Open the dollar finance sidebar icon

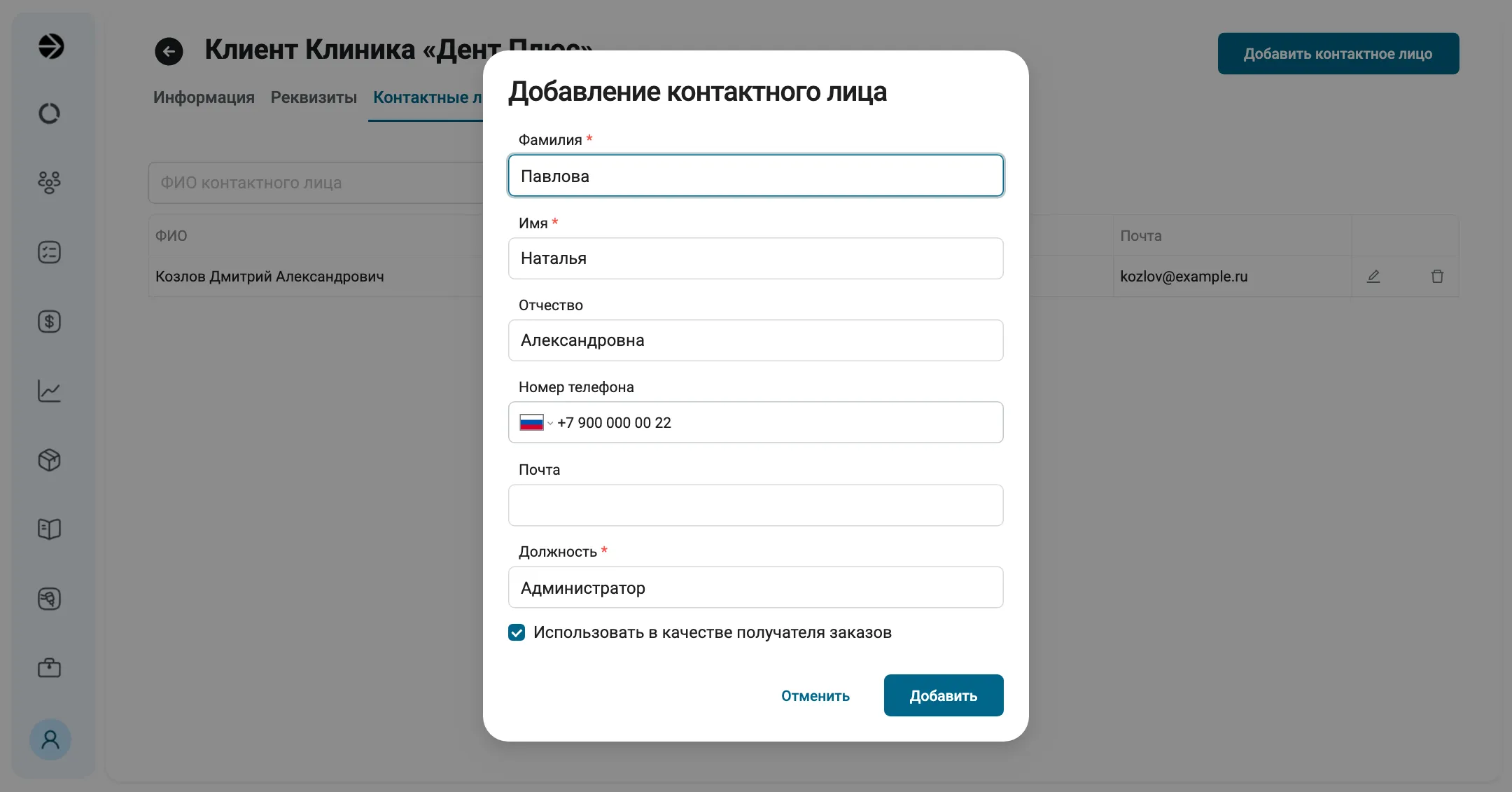pos(49,321)
